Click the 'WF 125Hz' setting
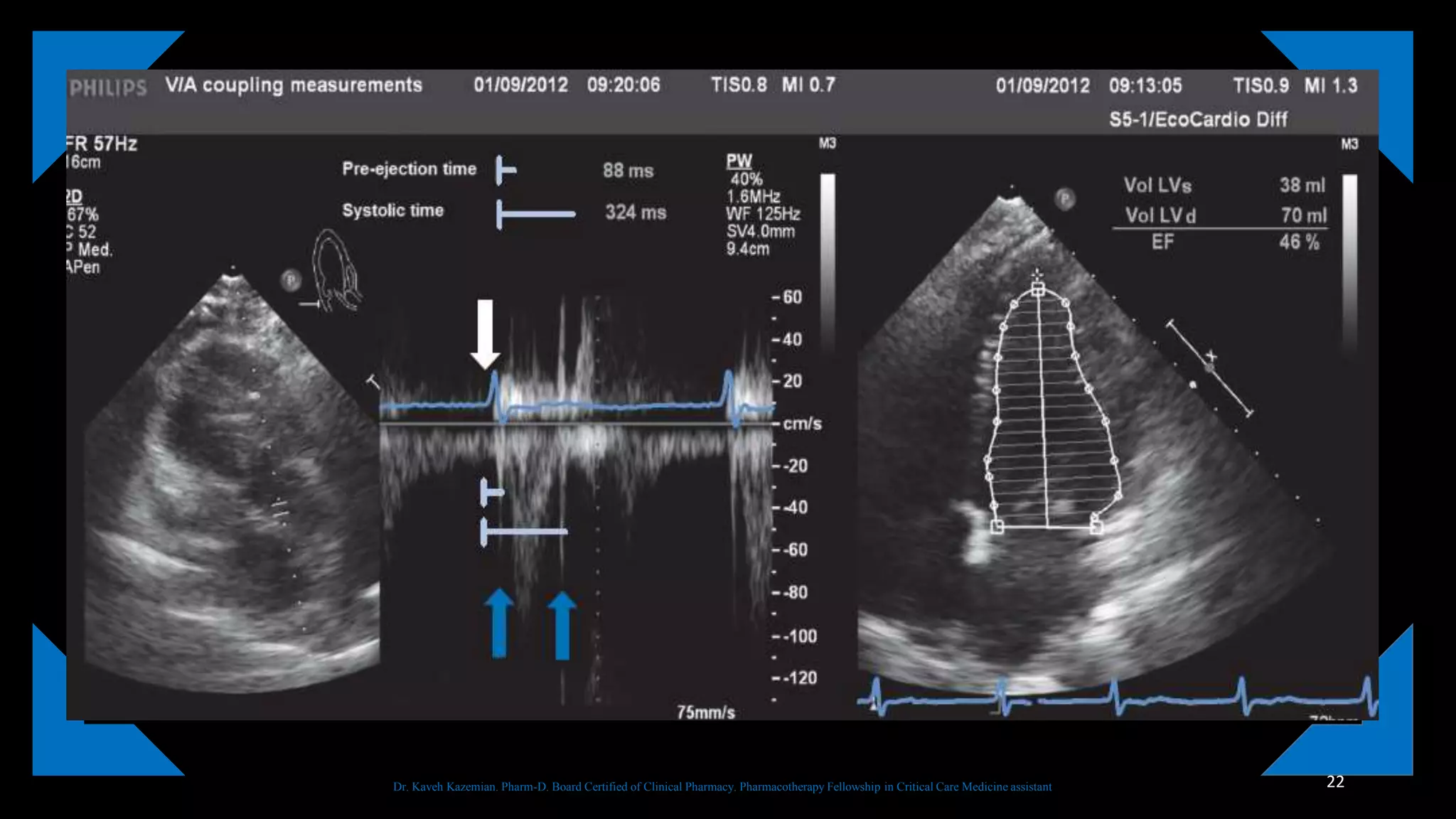 click(x=763, y=214)
